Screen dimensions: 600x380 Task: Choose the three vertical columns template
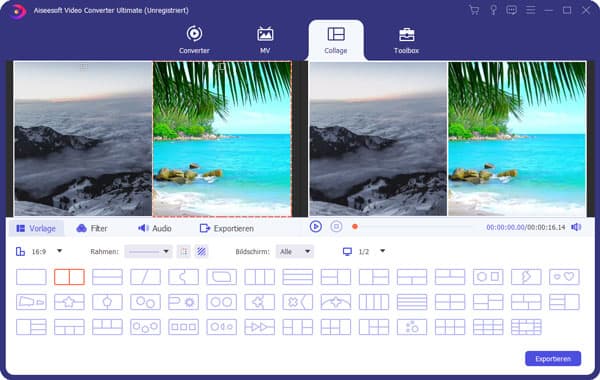pos(259,277)
